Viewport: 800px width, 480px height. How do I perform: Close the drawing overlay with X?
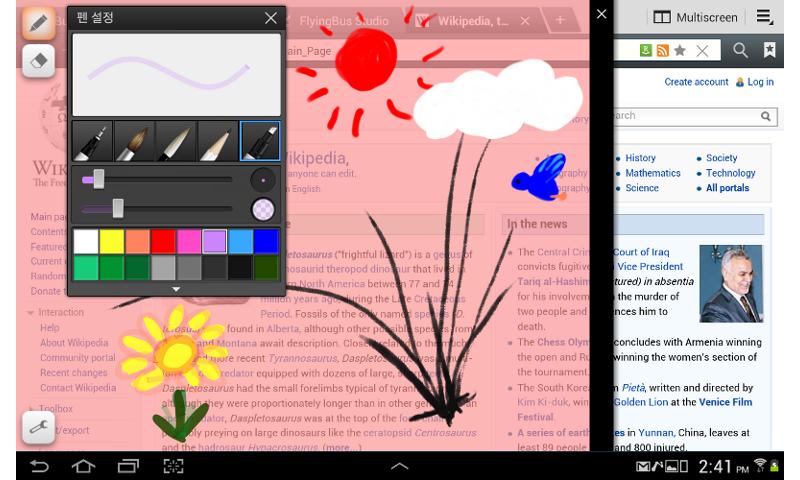(602, 14)
